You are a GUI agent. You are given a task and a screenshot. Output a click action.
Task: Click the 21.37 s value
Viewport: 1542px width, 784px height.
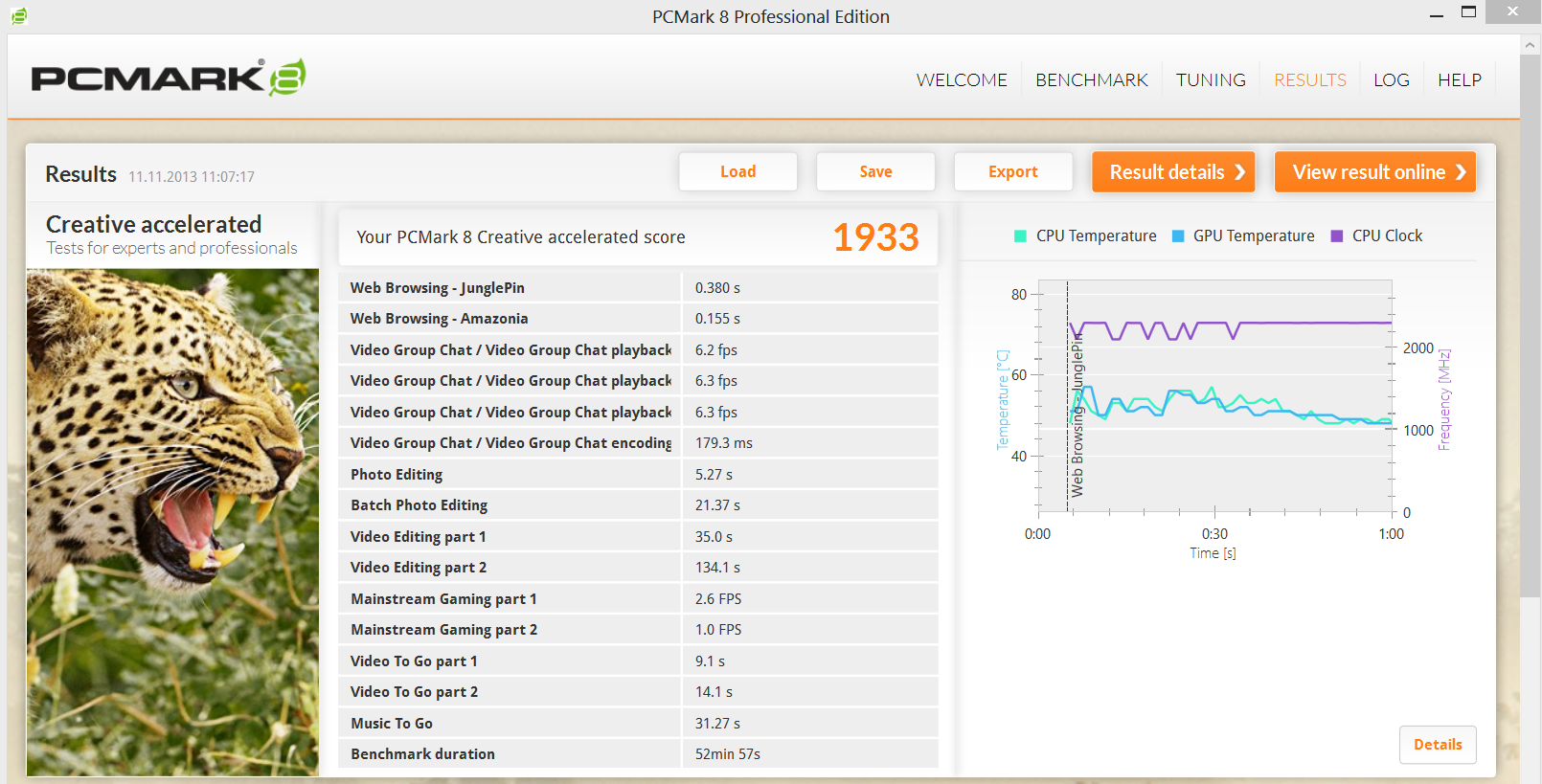point(717,505)
